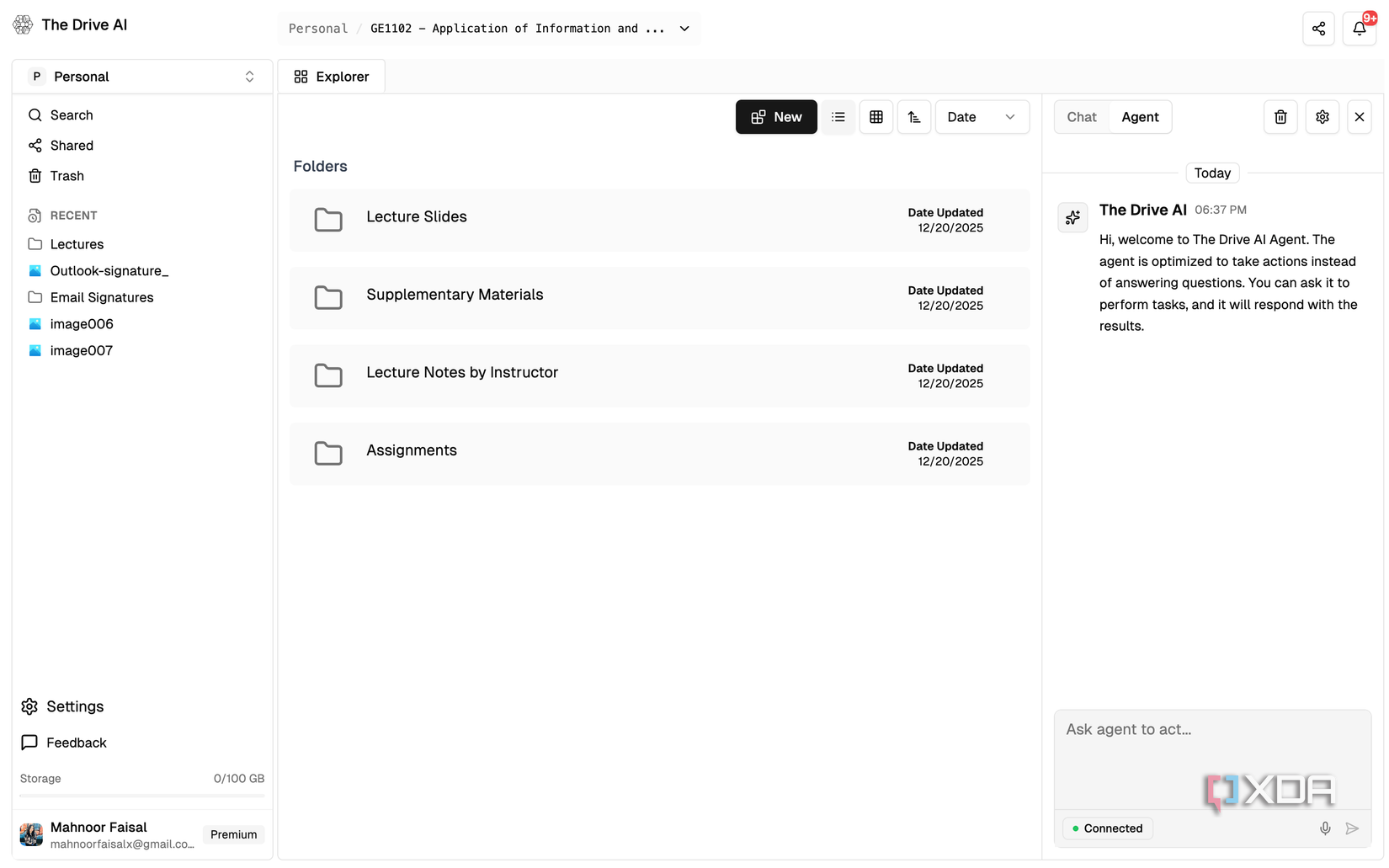Open the Date sort dropdown
The width and height of the screenshot is (1389, 868).
(x=982, y=117)
